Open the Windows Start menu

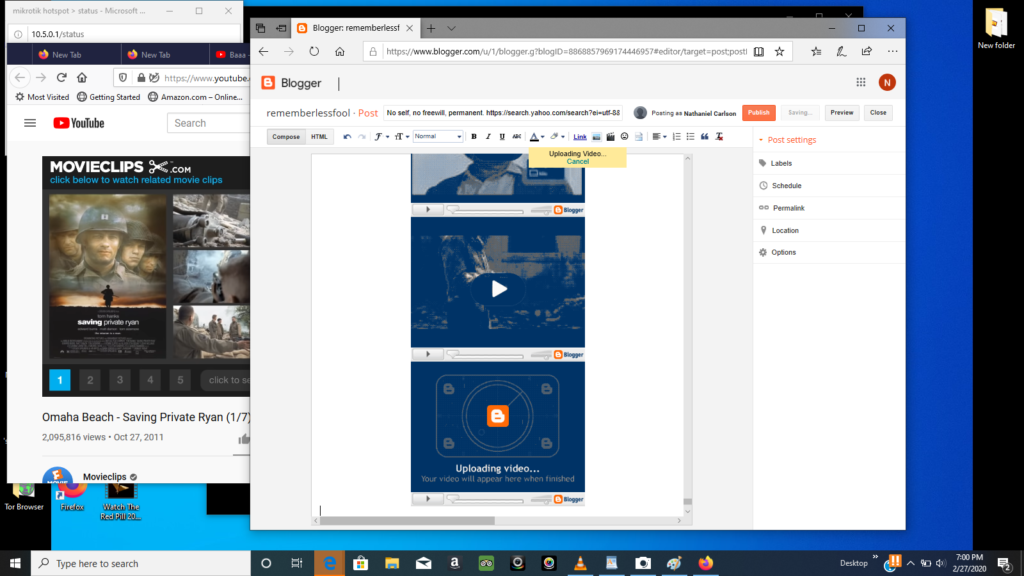click(15, 563)
